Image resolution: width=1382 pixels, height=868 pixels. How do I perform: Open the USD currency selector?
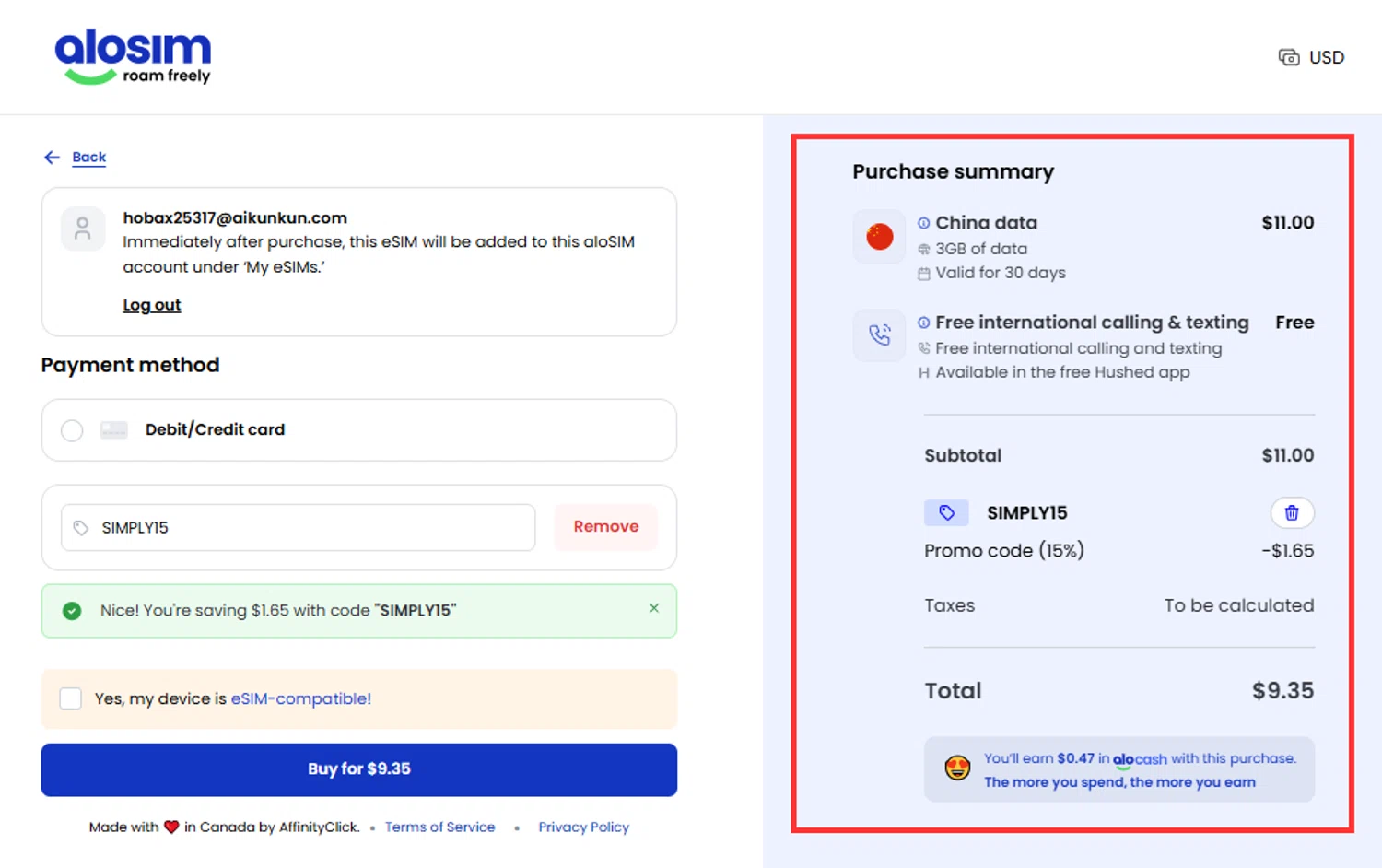click(x=1311, y=57)
